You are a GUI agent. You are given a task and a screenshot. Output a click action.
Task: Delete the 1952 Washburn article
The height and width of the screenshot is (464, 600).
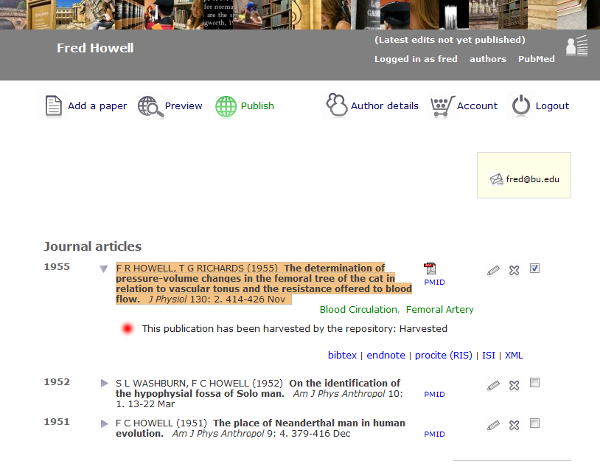514,385
